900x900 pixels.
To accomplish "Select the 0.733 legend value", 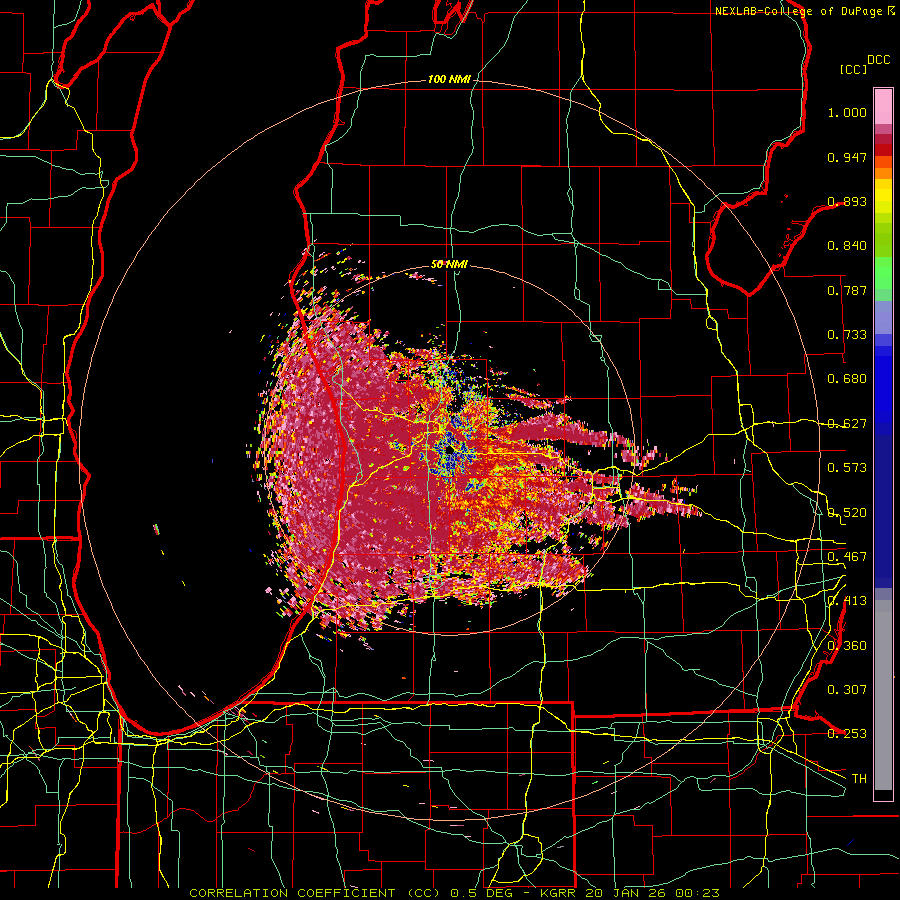I will pyautogui.click(x=847, y=335).
